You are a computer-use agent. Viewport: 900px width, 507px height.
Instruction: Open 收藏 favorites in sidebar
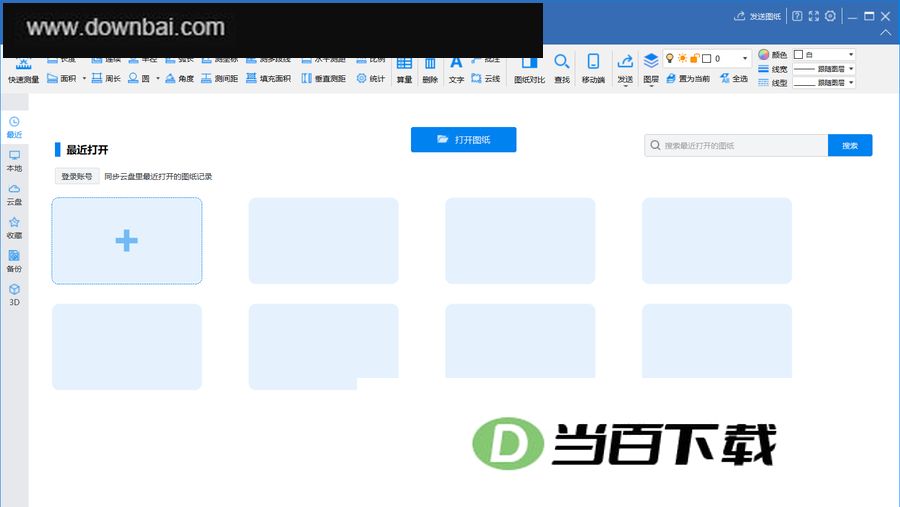(x=14, y=228)
